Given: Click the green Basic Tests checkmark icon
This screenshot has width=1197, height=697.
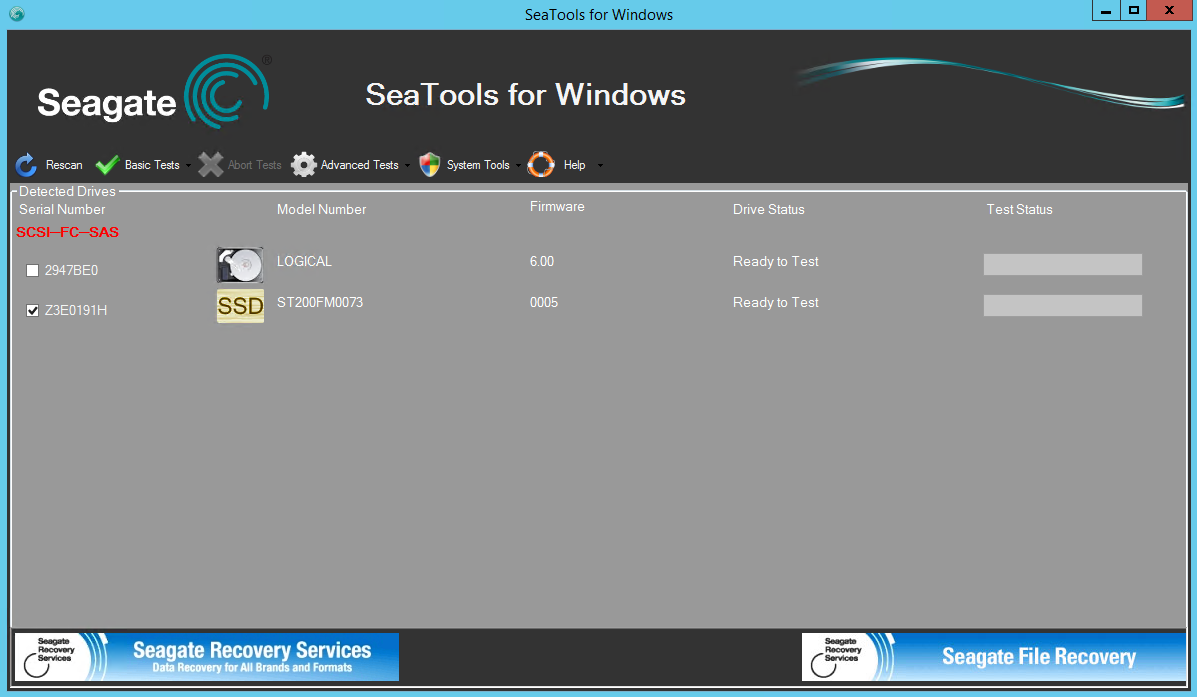Looking at the screenshot, I should click(x=107, y=165).
